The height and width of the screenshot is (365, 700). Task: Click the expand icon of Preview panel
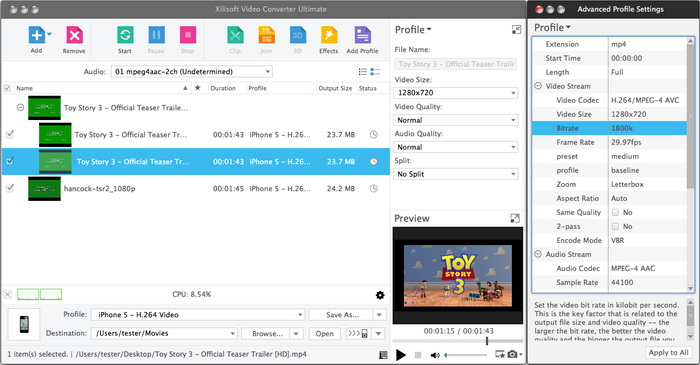pyautogui.click(x=515, y=218)
